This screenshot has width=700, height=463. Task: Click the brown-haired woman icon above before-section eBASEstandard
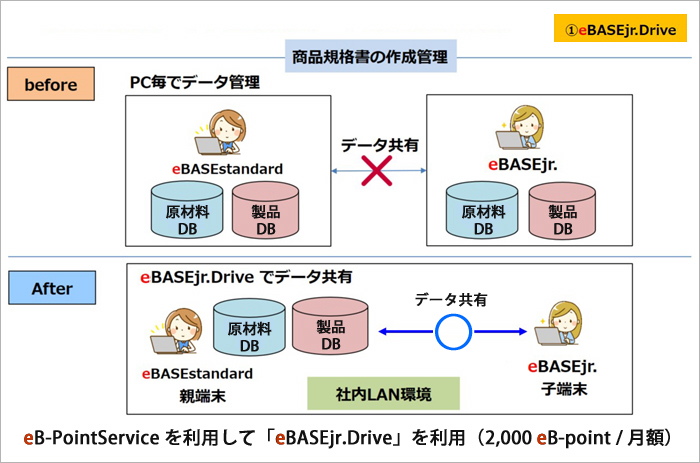point(221,133)
